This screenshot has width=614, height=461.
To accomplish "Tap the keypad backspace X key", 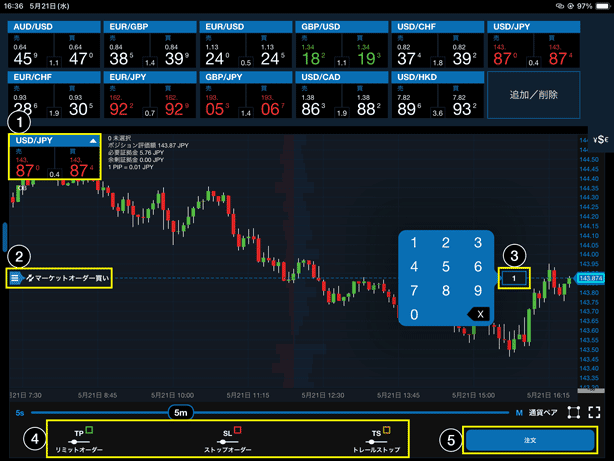I will point(479,314).
